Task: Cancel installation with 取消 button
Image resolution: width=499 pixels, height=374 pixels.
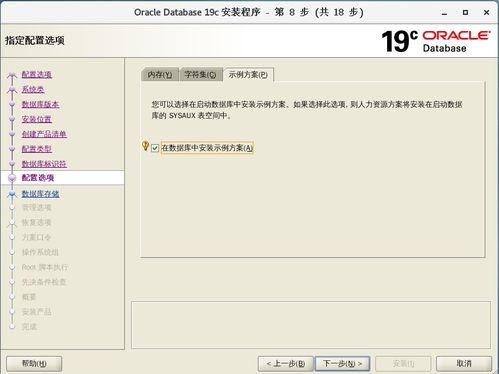Action: 464,363
